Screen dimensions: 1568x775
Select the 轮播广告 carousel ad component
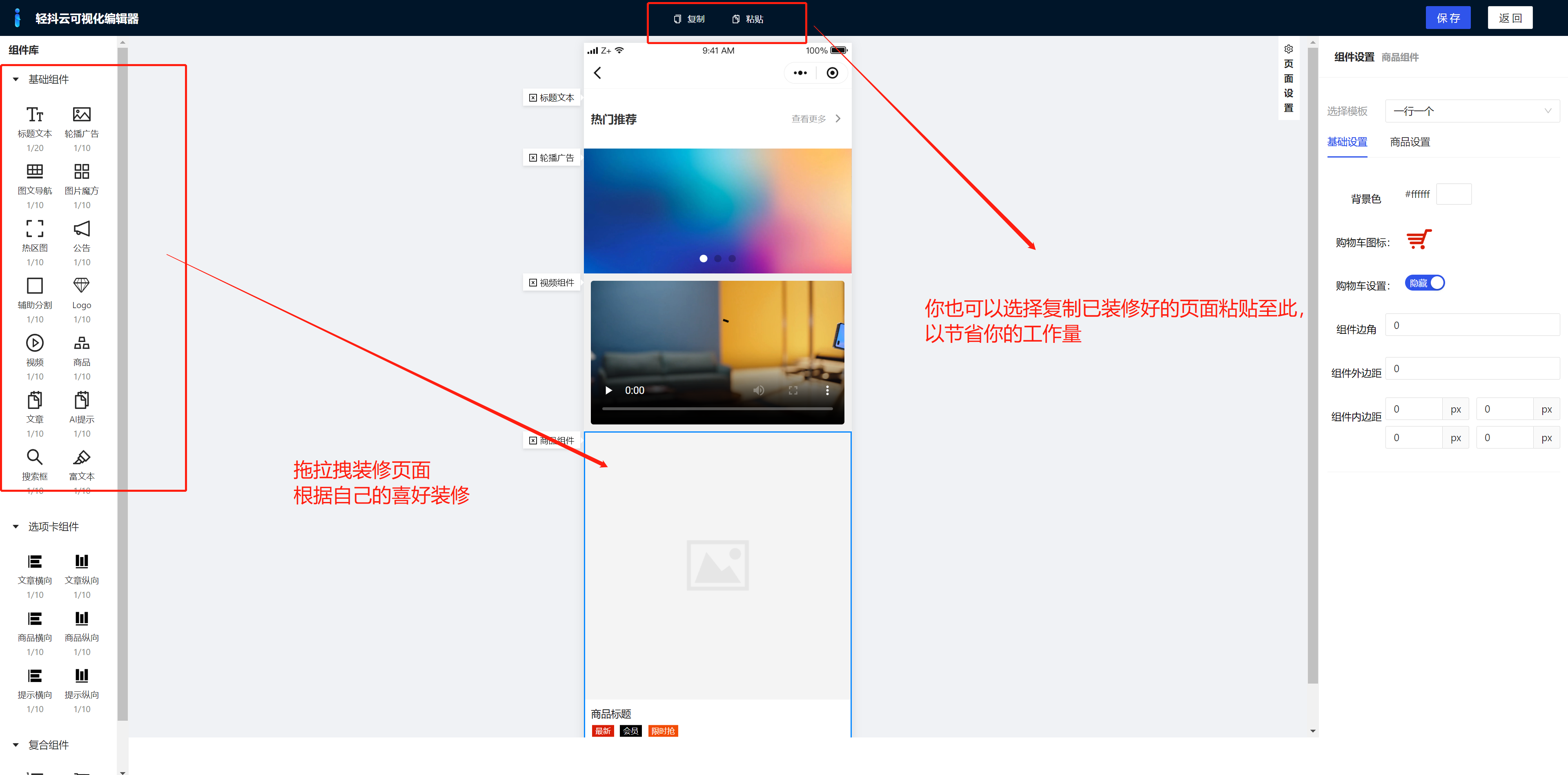click(82, 129)
